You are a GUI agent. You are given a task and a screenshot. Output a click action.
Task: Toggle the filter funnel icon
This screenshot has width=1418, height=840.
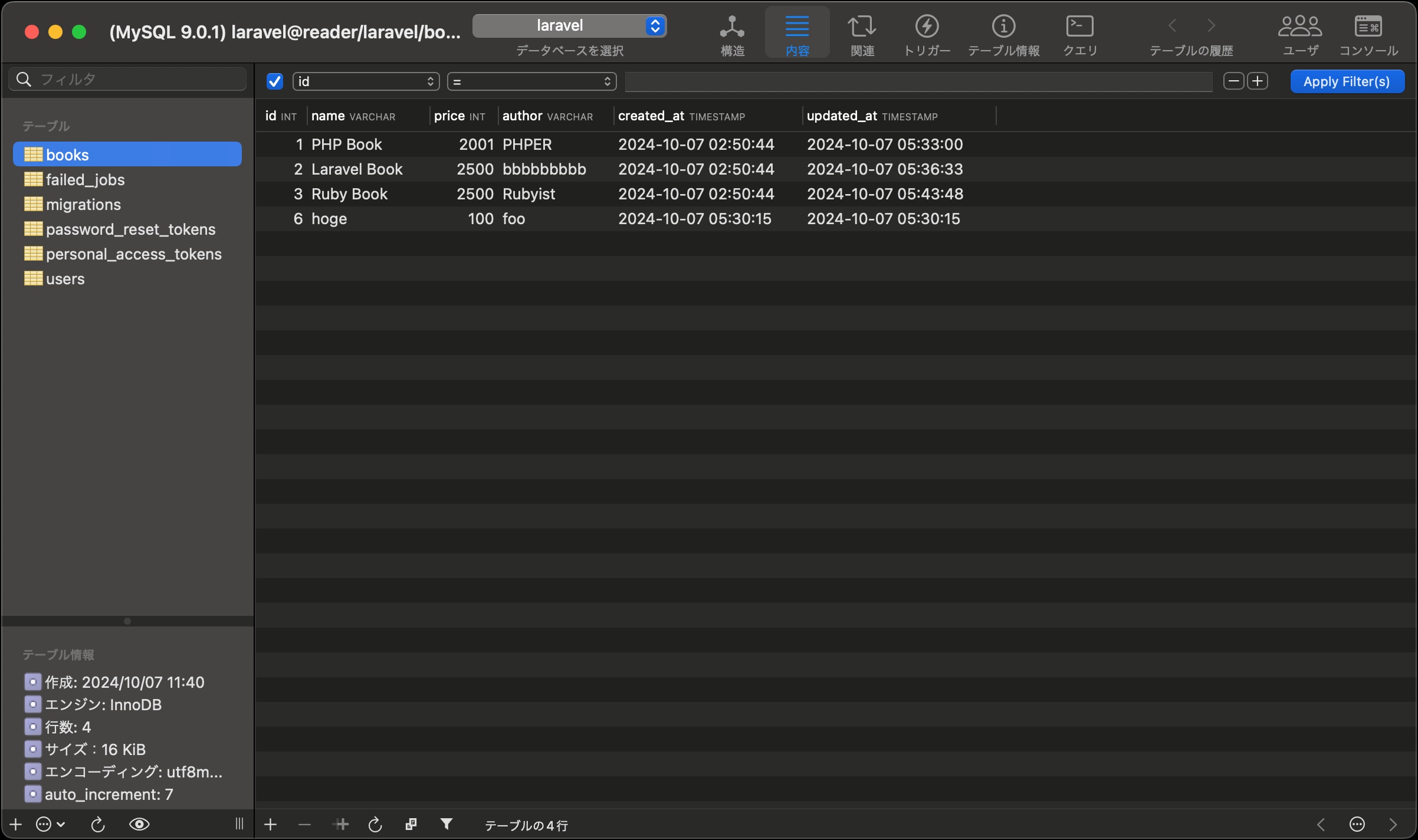(447, 824)
